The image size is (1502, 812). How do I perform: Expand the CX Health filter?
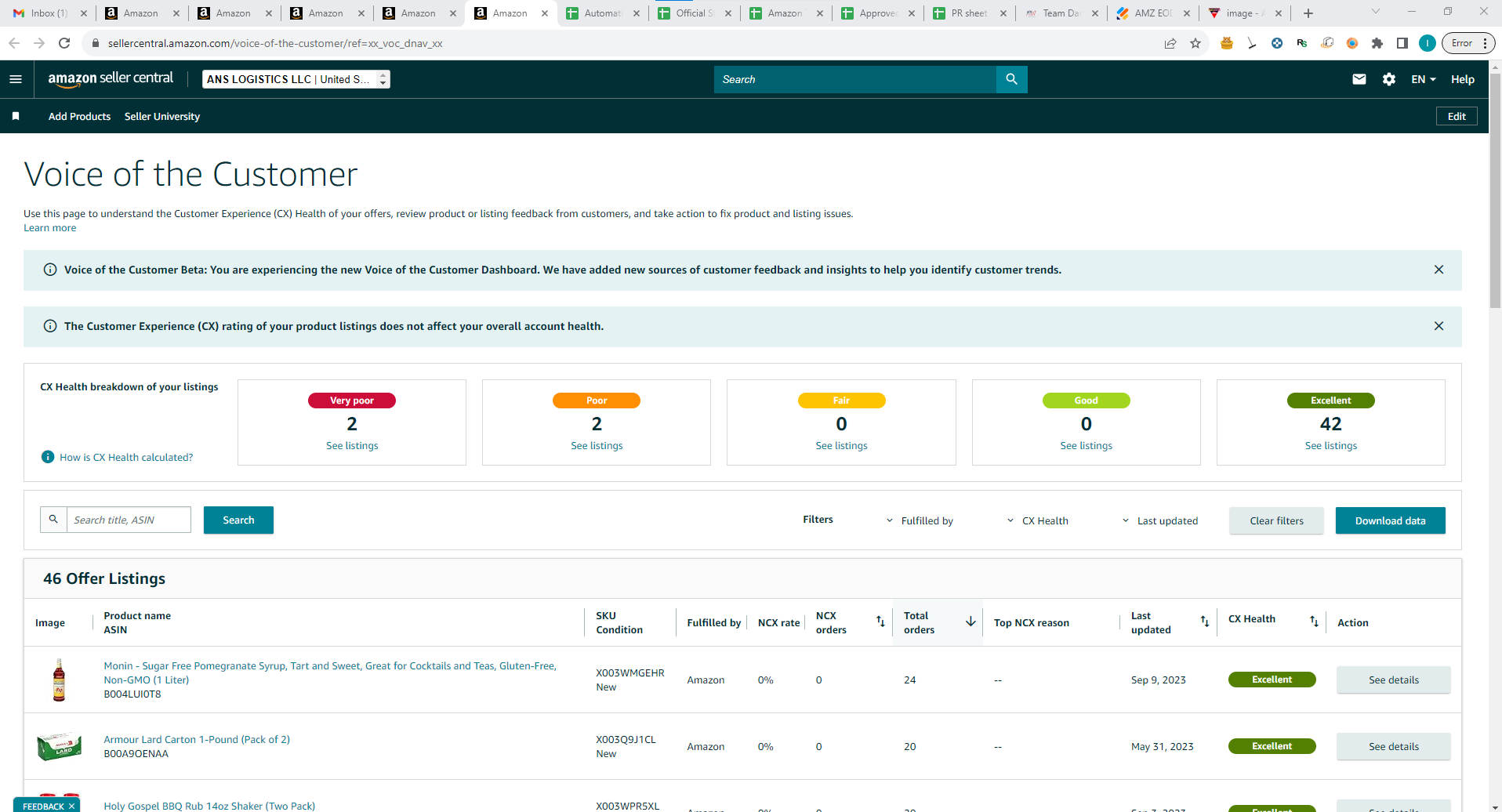(x=1037, y=520)
